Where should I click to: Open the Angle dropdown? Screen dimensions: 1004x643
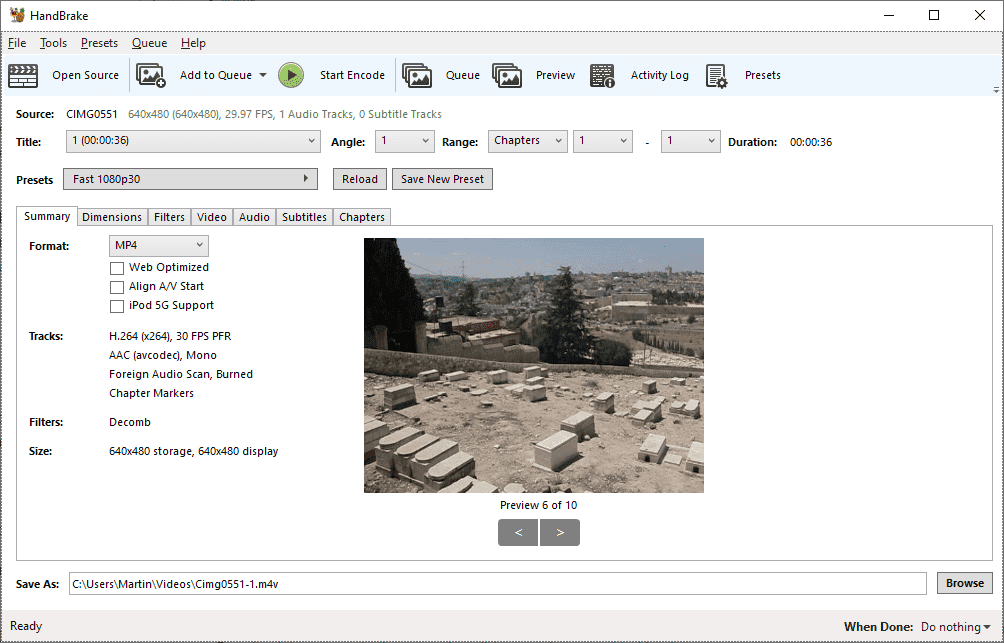[x=405, y=141]
